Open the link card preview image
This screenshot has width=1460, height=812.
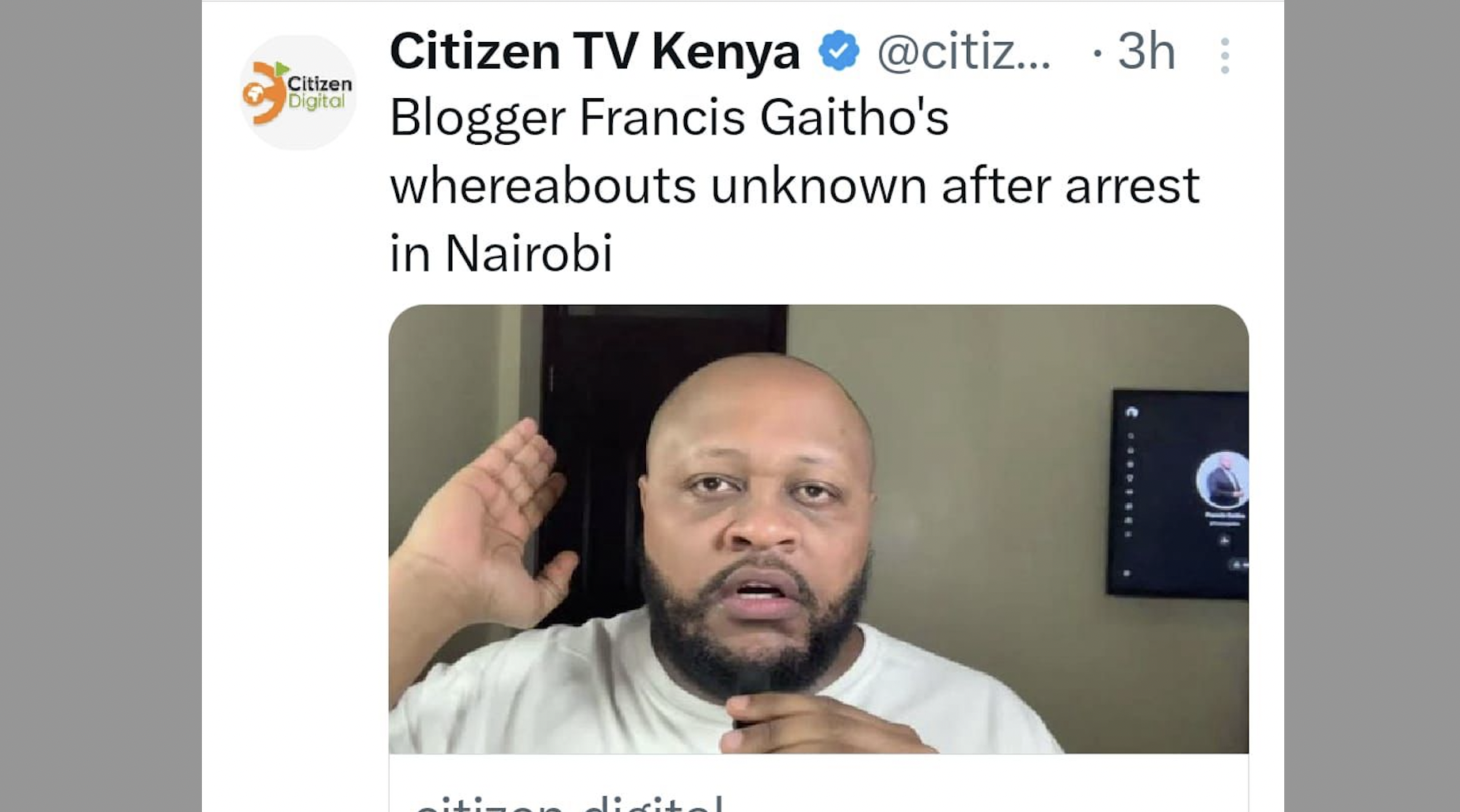coord(818,529)
